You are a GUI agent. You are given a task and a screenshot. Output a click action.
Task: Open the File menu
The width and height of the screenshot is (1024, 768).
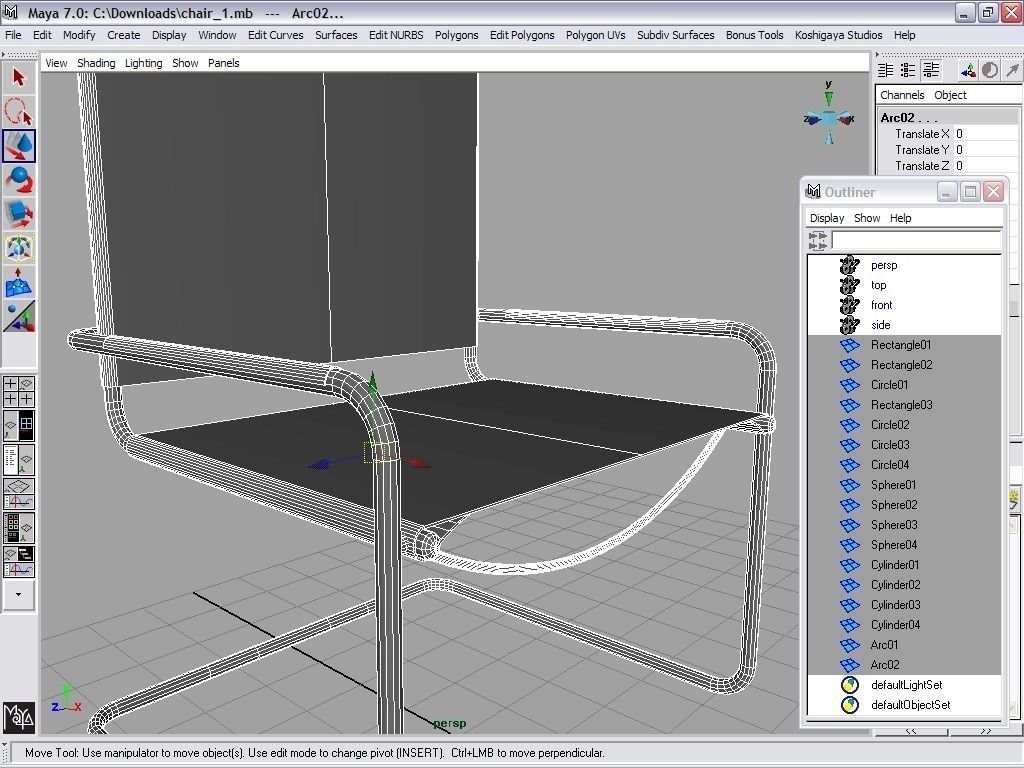[13, 35]
